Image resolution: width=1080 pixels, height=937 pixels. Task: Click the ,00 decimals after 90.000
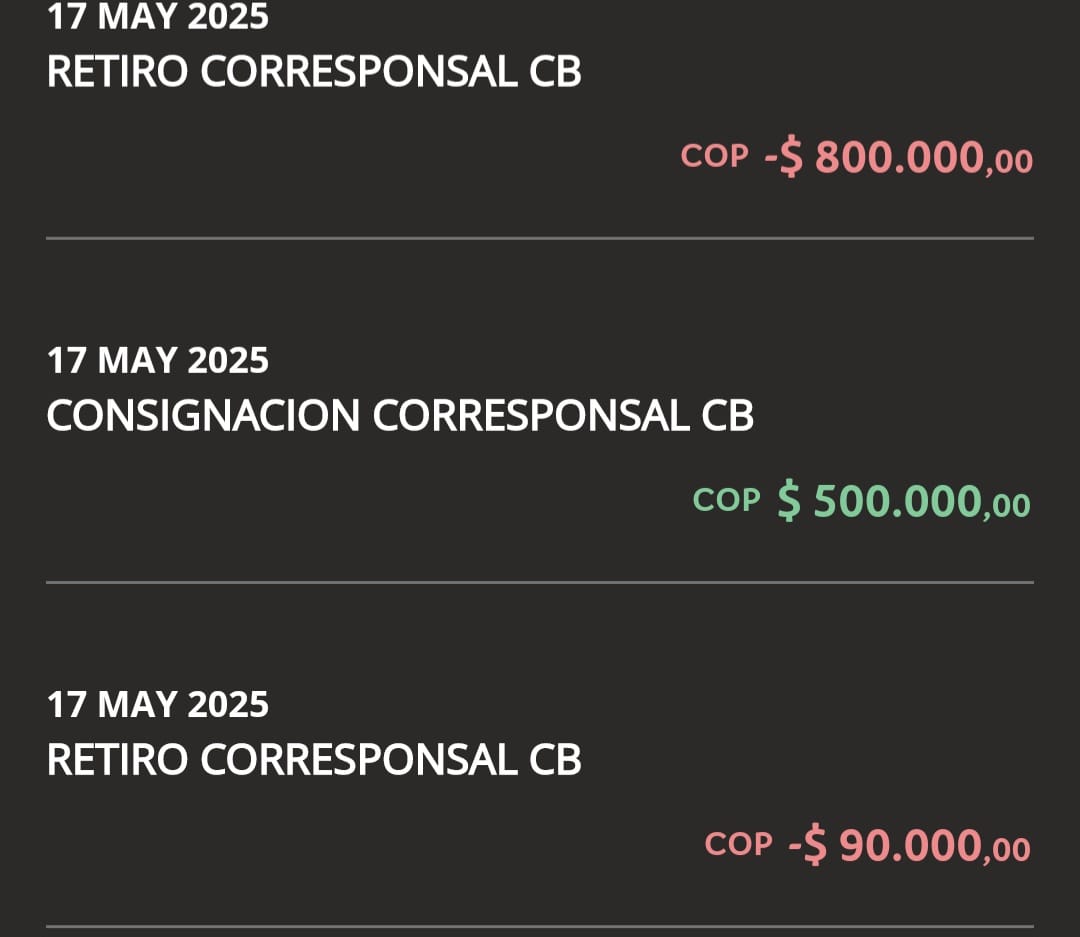tap(1007, 850)
